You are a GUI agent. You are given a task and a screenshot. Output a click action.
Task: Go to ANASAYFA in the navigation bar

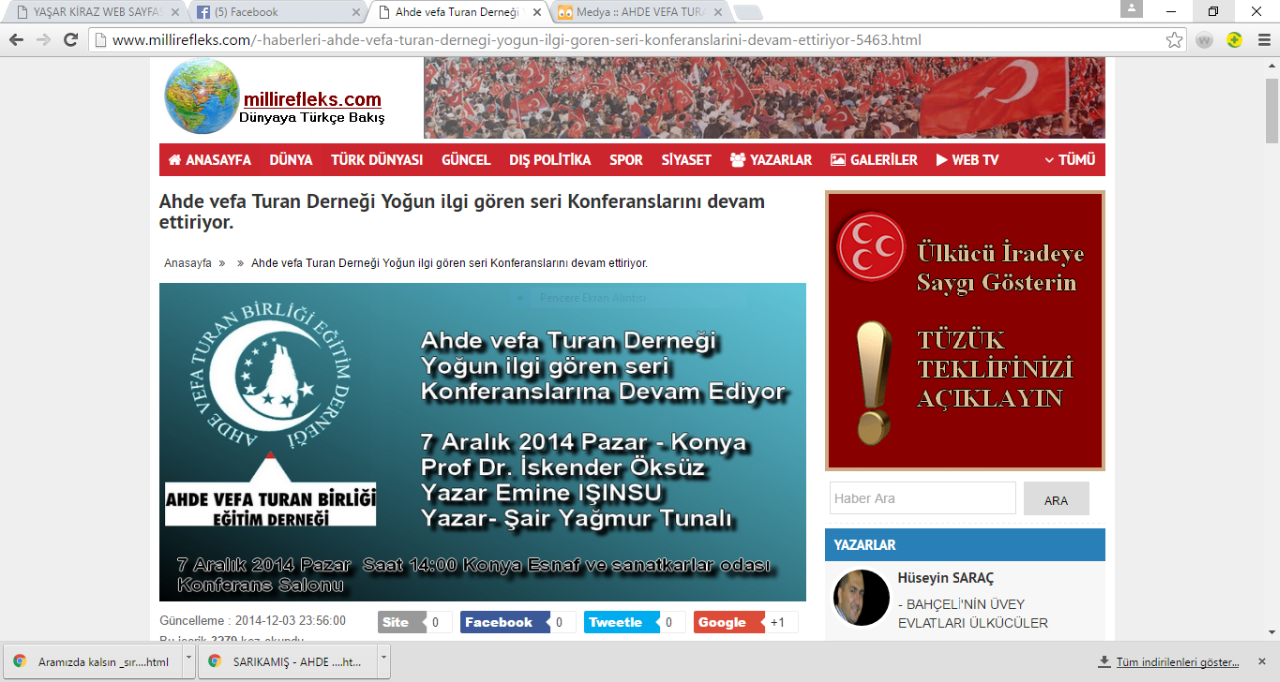(x=209, y=160)
